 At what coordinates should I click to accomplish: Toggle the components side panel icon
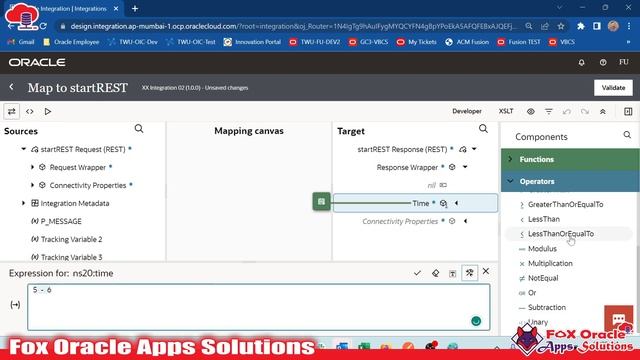click(x=628, y=111)
